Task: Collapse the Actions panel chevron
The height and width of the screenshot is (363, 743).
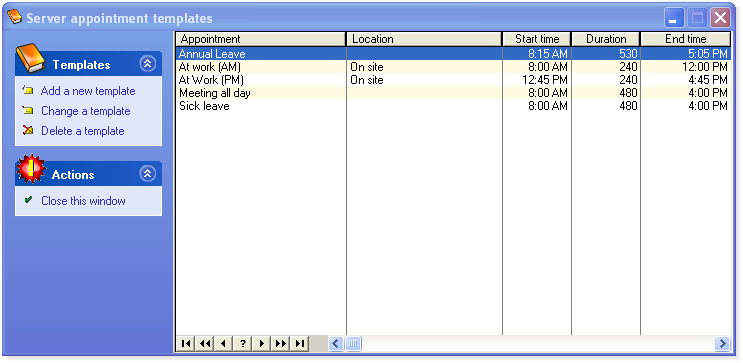Action: [x=148, y=174]
